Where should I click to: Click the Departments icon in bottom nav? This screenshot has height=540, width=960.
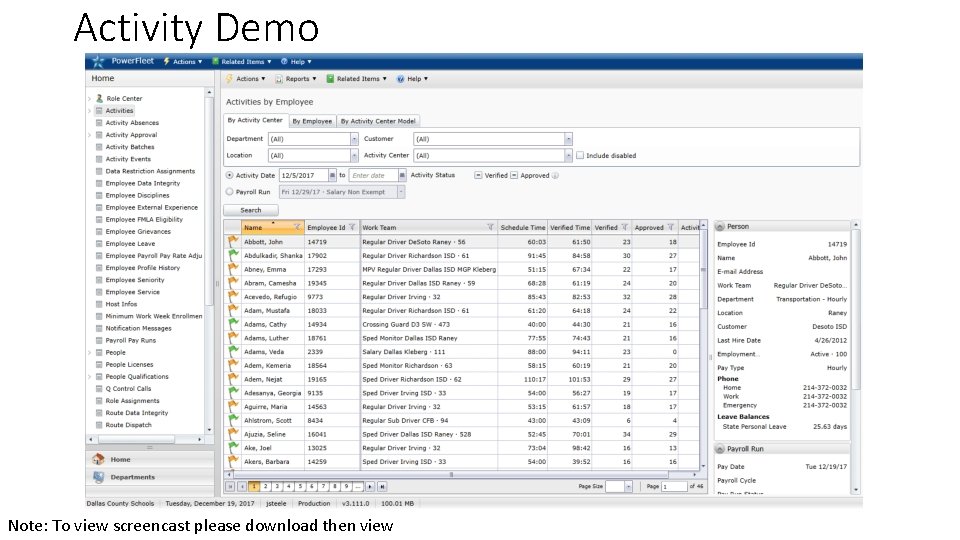tap(98, 477)
